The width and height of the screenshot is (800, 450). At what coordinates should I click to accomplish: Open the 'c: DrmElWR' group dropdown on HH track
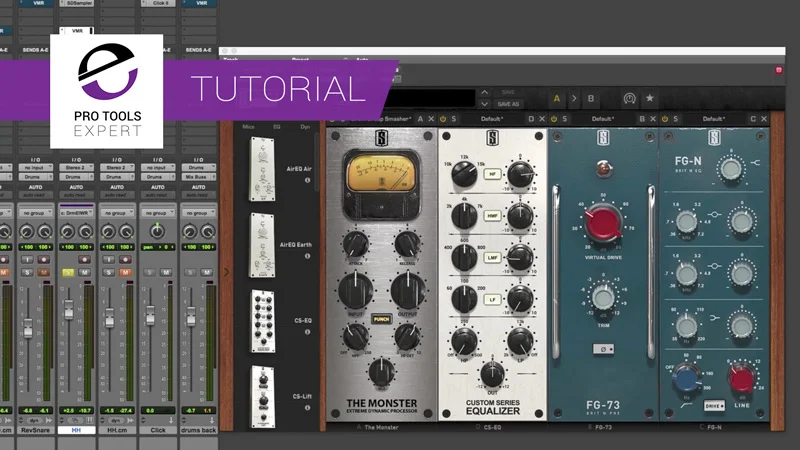pos(77,213)
